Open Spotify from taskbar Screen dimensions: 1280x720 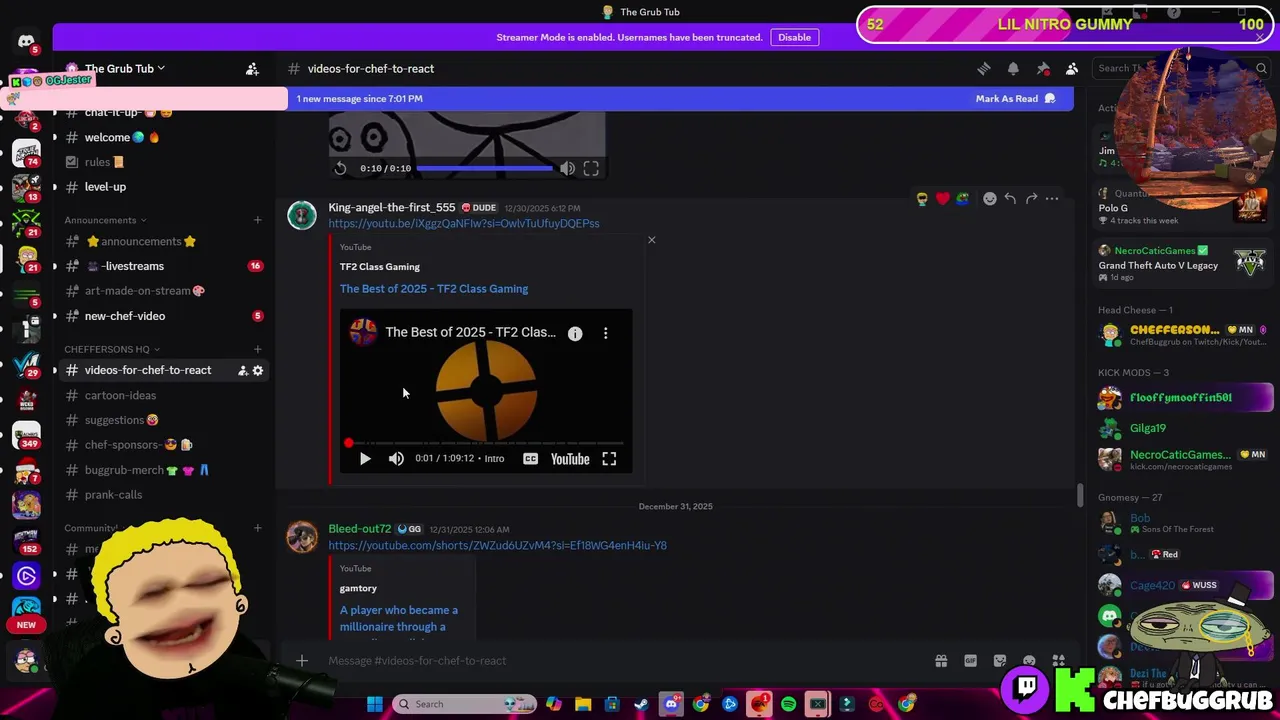[x=788, y=704]
